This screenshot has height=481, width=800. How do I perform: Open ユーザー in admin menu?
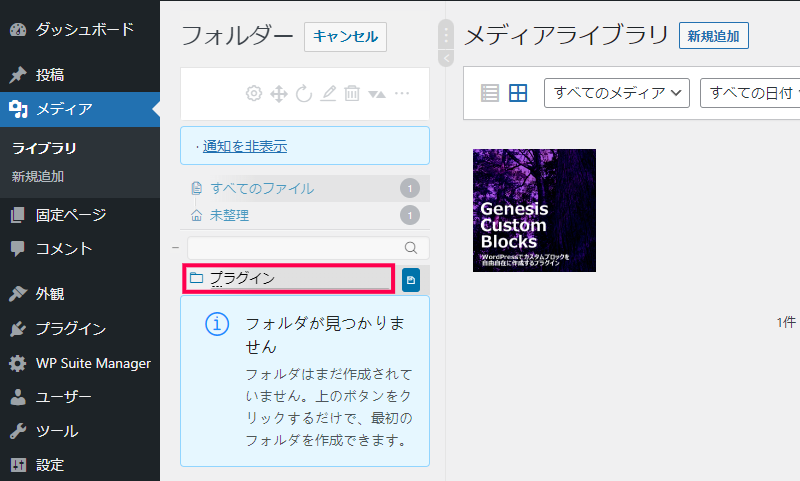[x=80, y=397]
